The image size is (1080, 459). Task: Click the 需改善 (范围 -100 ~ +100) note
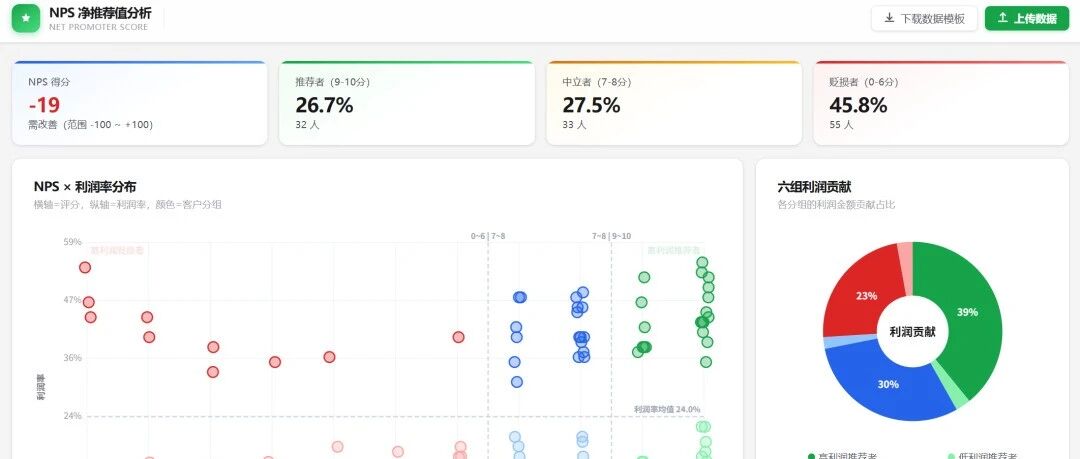point(90,125)
